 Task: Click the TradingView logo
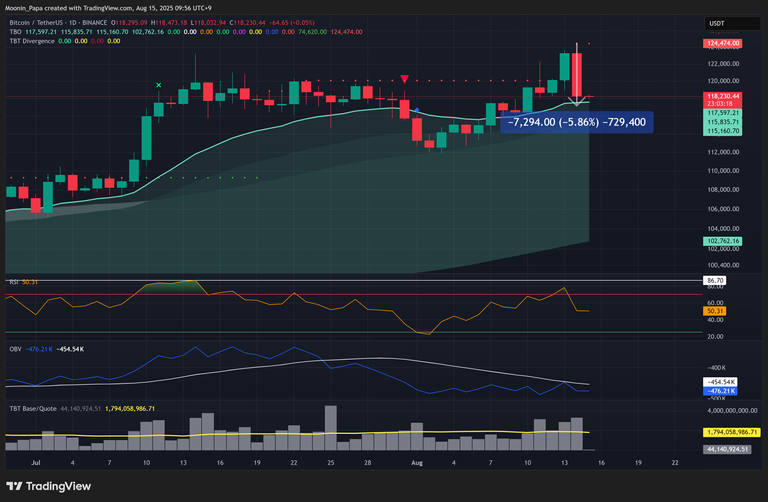(x=48, y=486)
